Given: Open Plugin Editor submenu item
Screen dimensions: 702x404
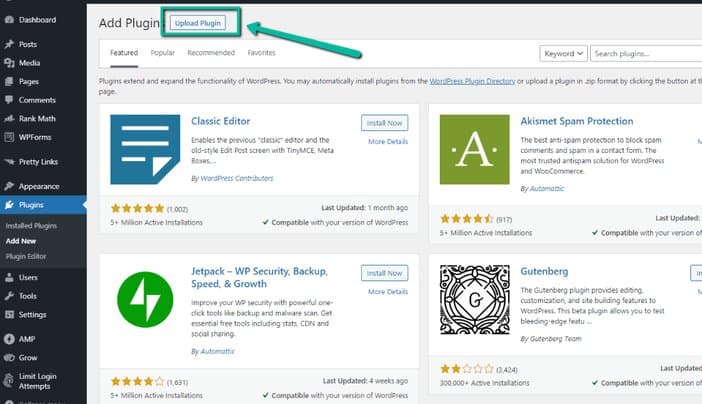Looking at the screenshot, I should tap(26, 257).
